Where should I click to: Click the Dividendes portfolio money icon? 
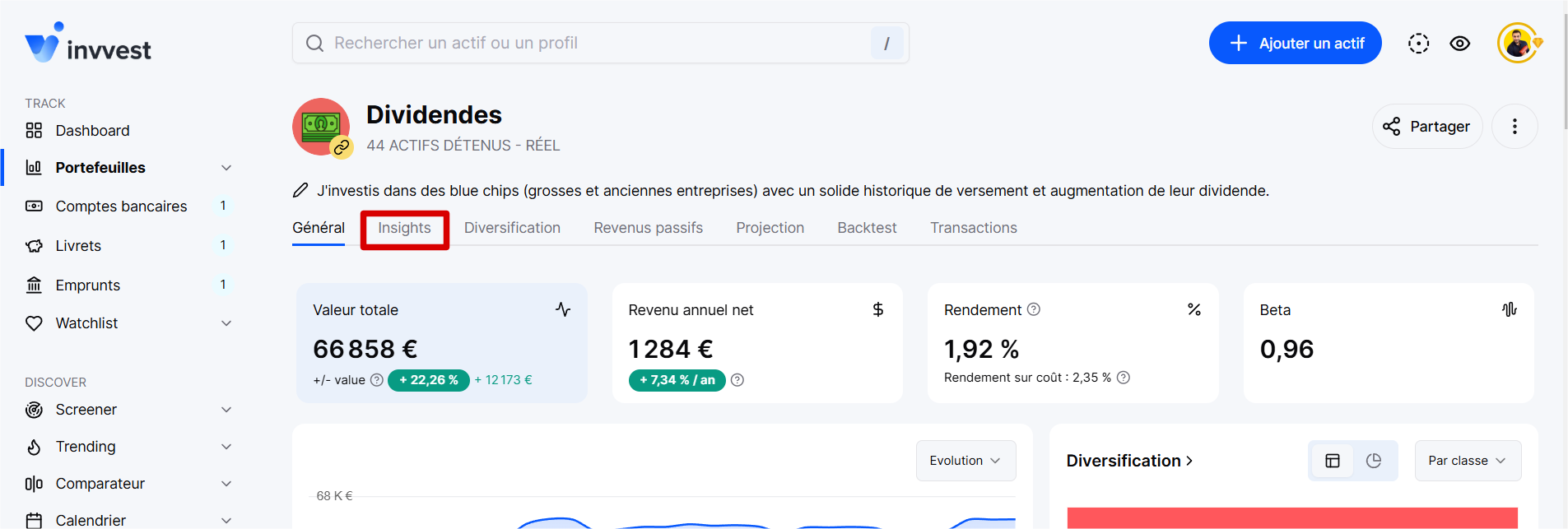click(321, 126)
